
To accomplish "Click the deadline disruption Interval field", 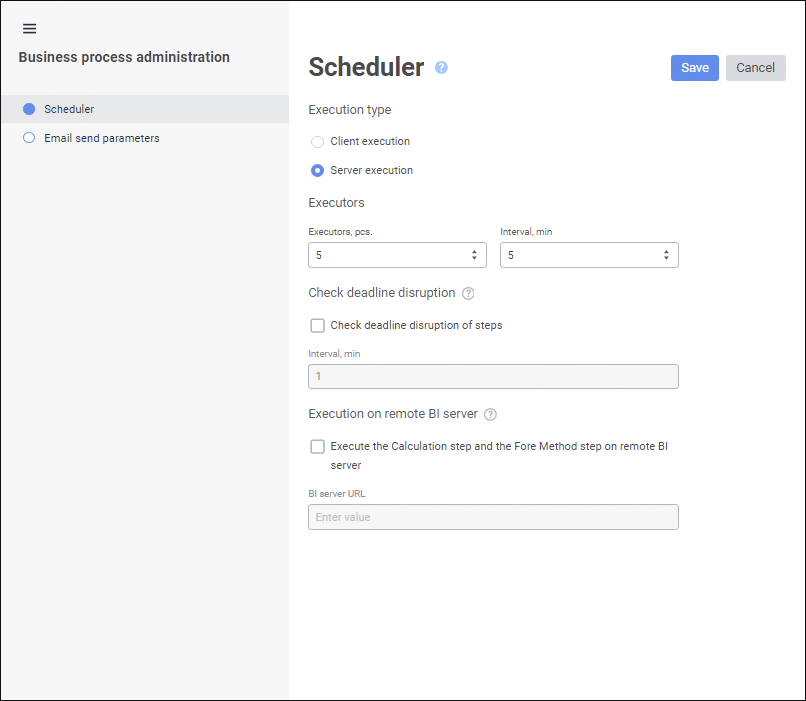I will point(493,377).
